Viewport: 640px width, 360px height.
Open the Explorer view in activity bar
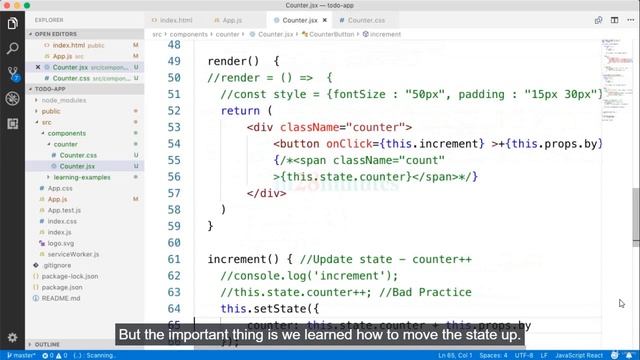pos(12,23)
